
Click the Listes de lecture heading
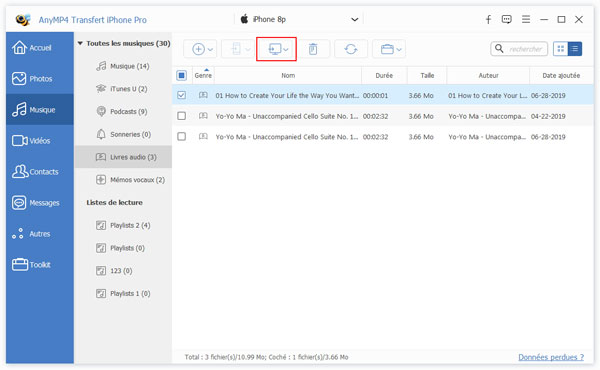coord(114,202)
